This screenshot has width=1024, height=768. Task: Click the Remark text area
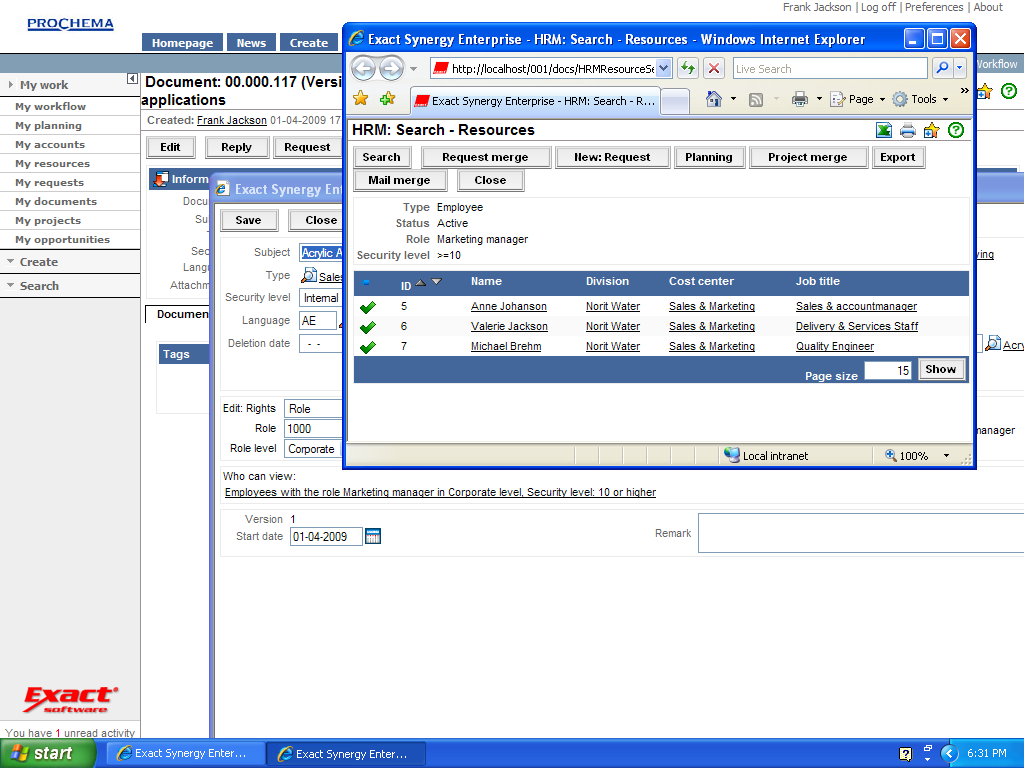(x=861, y=533)
